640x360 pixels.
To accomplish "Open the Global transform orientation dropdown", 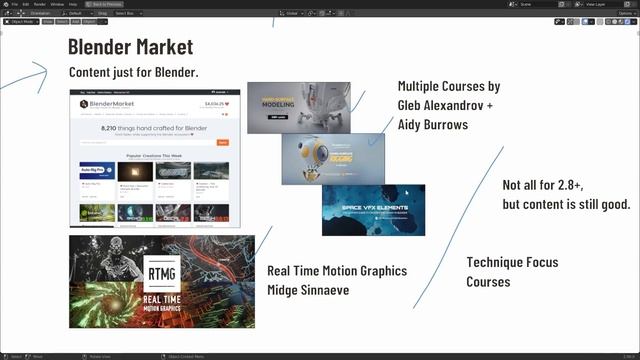I will point(291,13).
